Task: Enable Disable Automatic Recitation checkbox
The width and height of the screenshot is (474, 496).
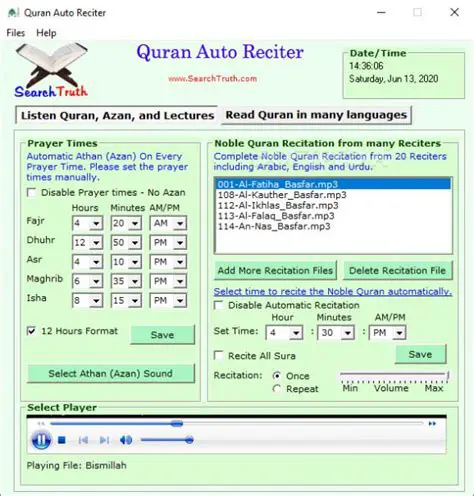Action: click(x=219, y=305)
